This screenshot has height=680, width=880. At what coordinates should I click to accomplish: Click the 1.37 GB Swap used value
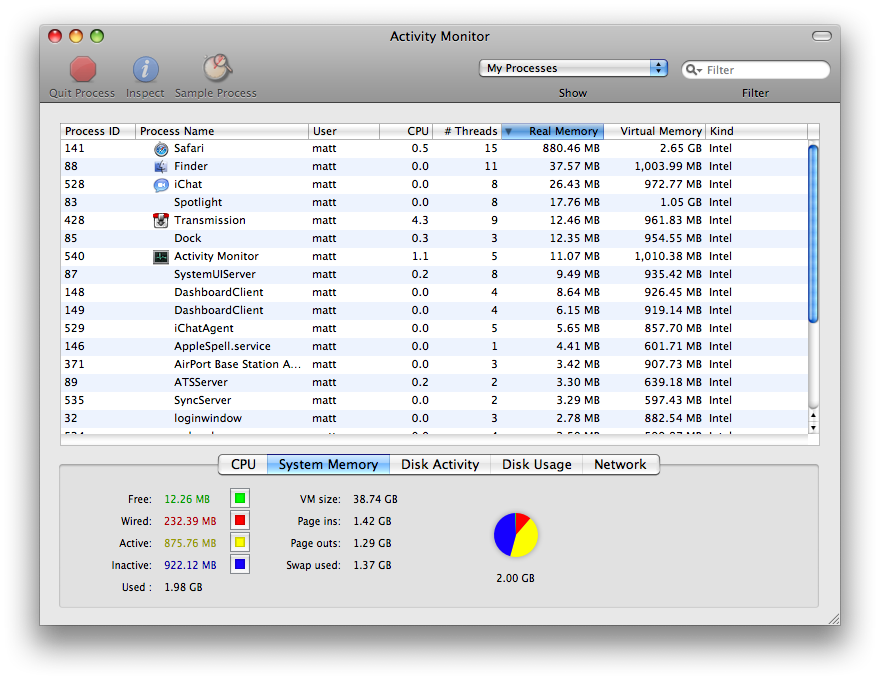pyautogui.click(x=372, y=566)
